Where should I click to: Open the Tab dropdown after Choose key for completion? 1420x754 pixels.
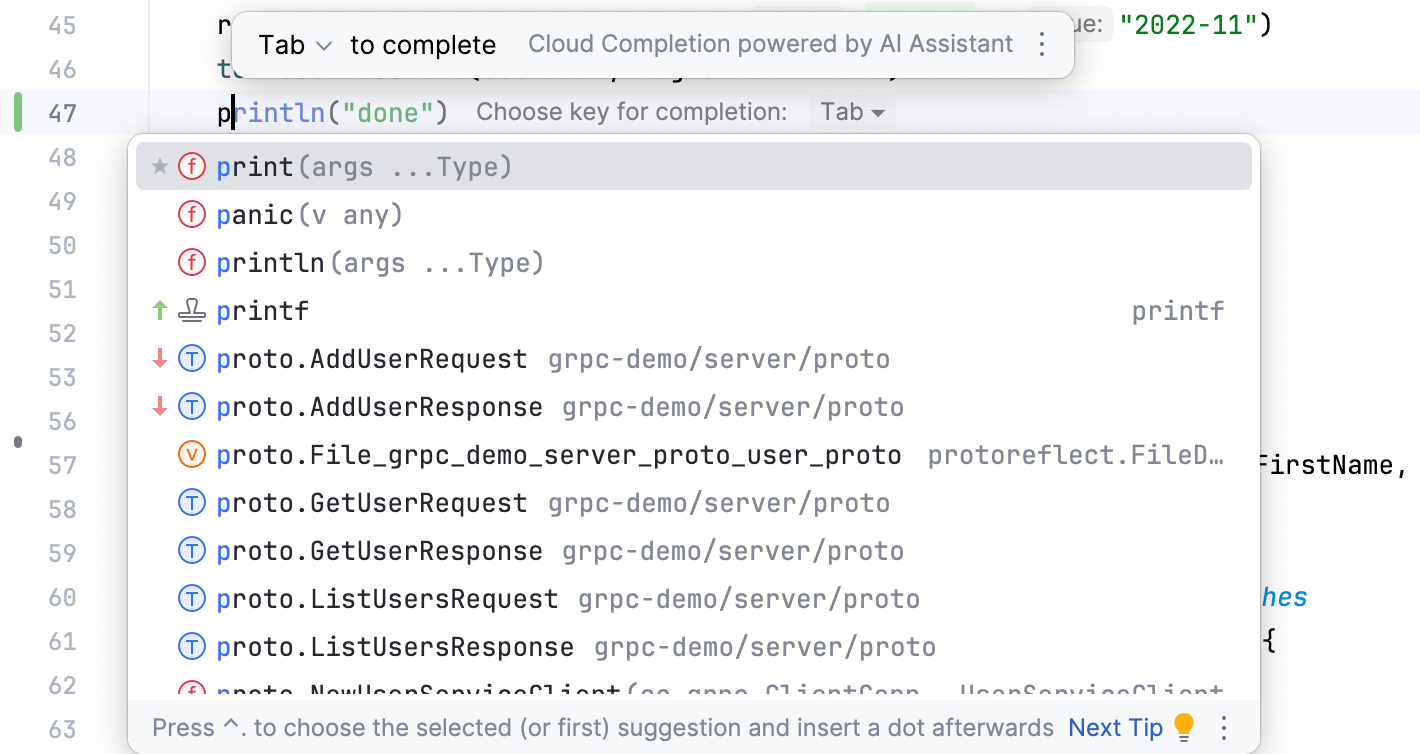pos(851,112)
